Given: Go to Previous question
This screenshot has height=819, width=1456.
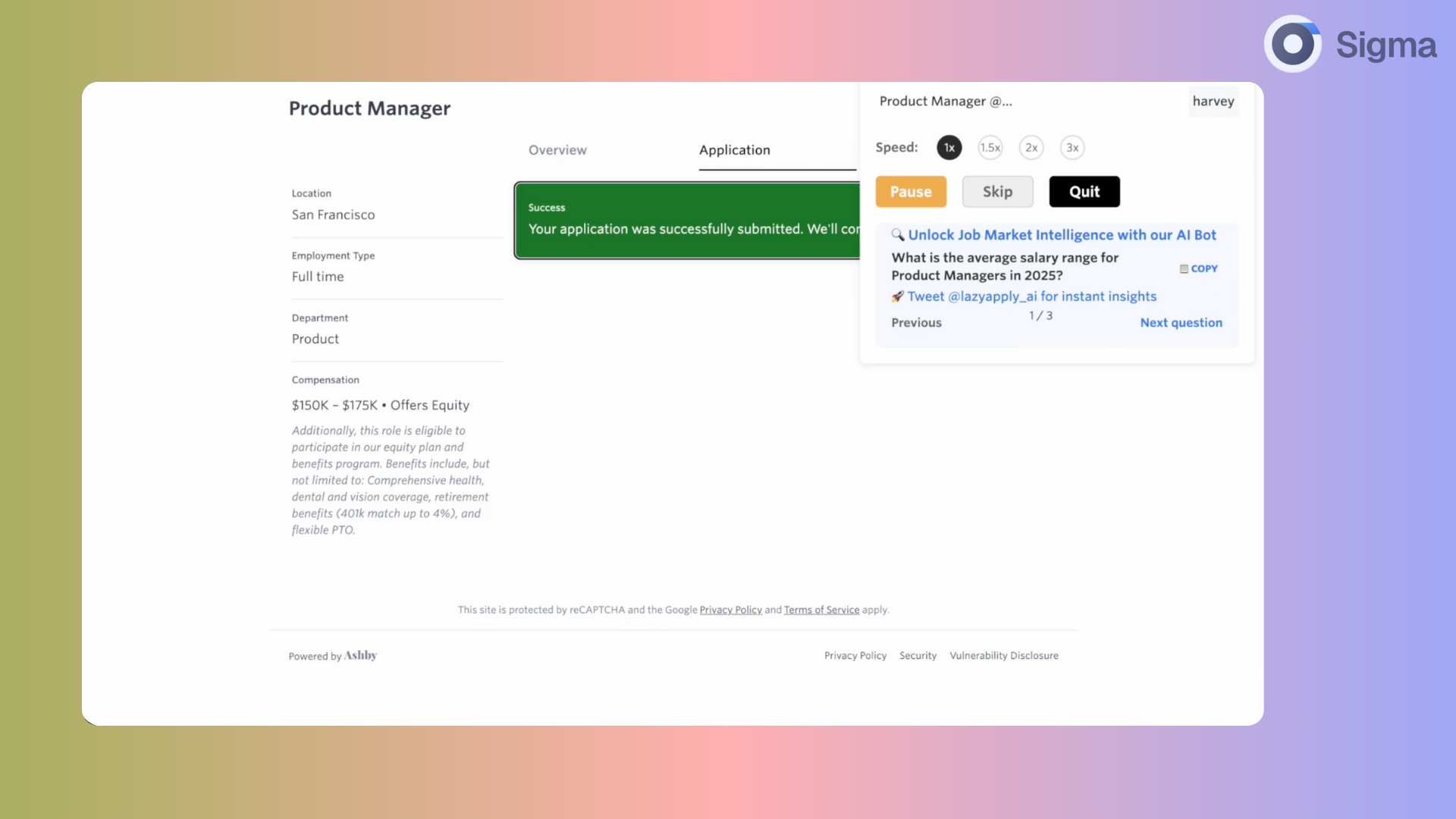Looking at the screenshot, I should coord(916,322).
